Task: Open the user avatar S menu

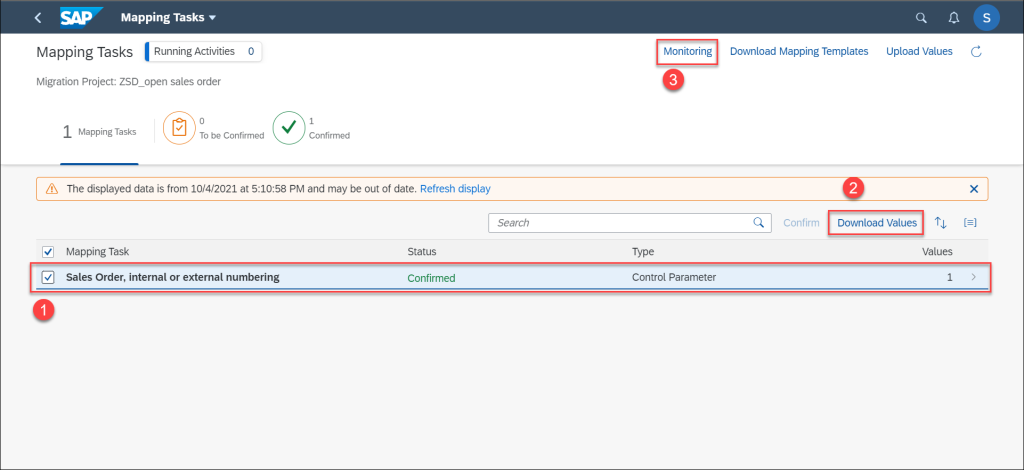Action: pos(986,18)
